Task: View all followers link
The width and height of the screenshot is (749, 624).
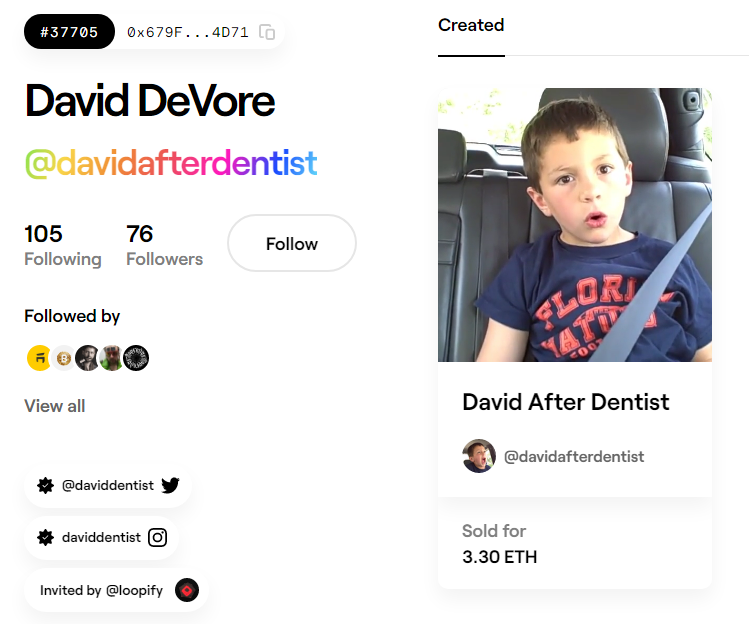Action: click(55, 406)
